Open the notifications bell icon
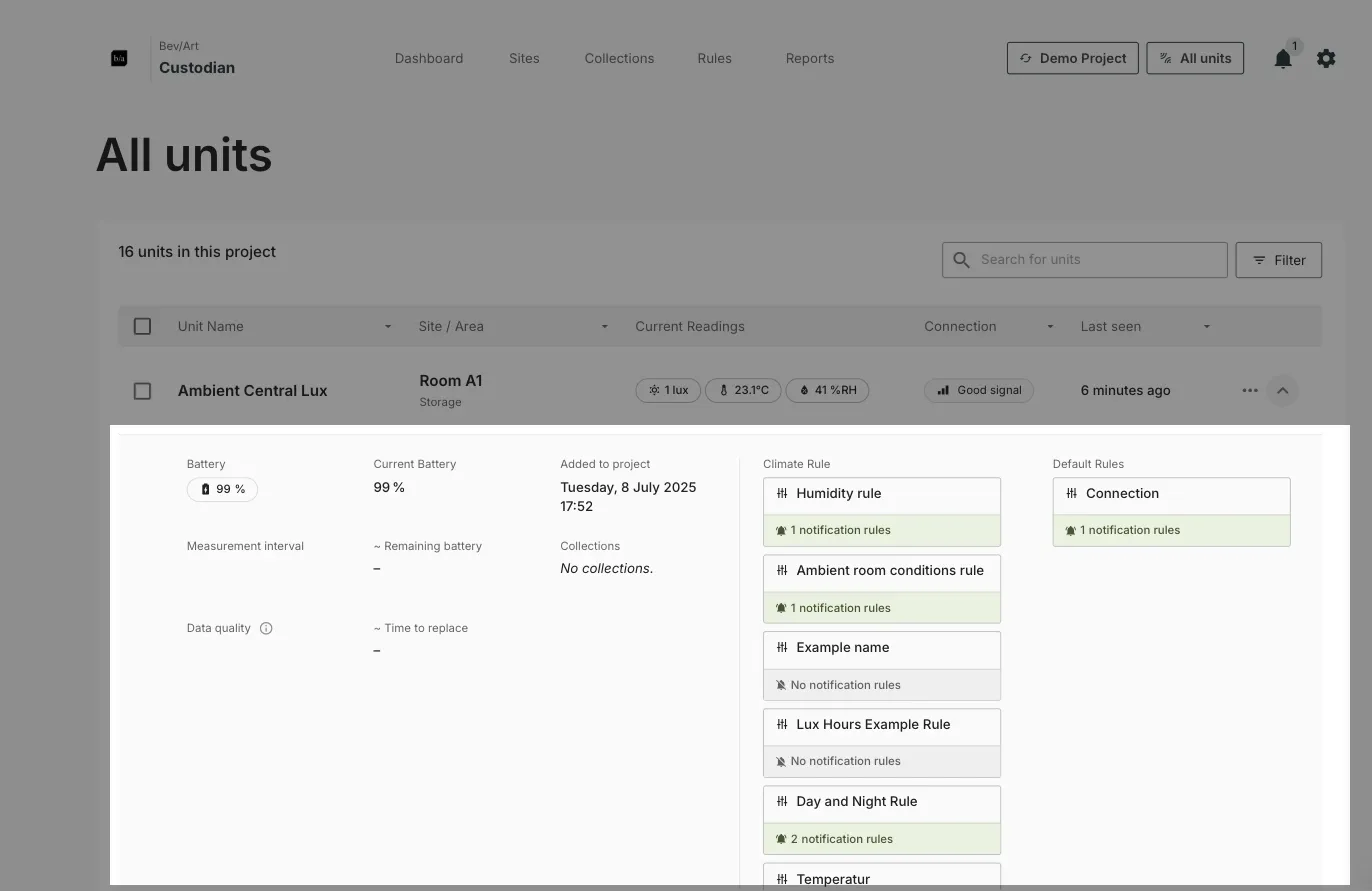 (1283, 59)
